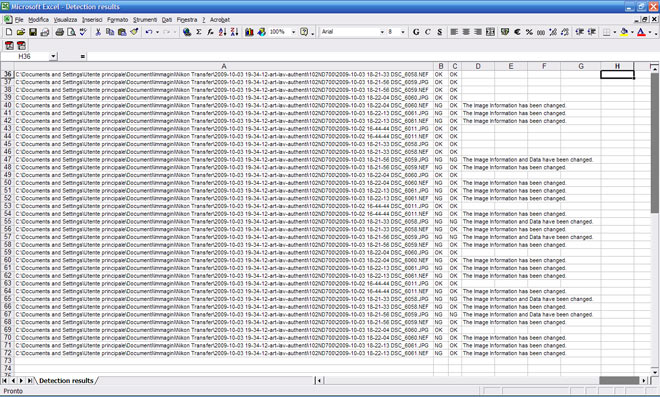
Task: Launch the Chart Wizard icon
Action: 249,32
